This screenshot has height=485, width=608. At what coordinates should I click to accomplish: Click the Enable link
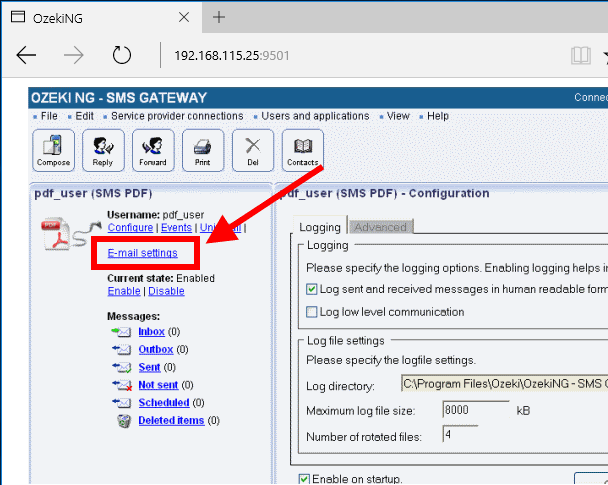124,291
